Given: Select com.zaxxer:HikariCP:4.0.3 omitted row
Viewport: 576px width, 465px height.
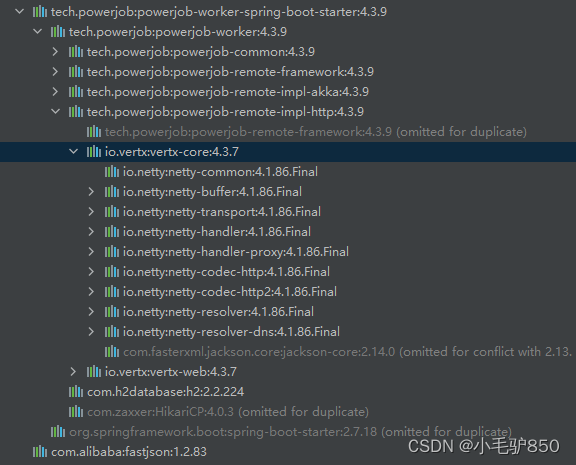Looking at the screenshot, I should pos(288,412).
